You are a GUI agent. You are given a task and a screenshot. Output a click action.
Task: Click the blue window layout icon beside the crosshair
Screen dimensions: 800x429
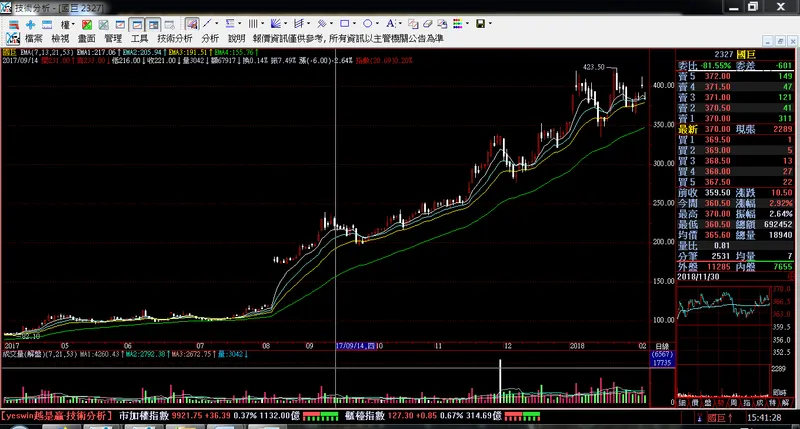47,24
